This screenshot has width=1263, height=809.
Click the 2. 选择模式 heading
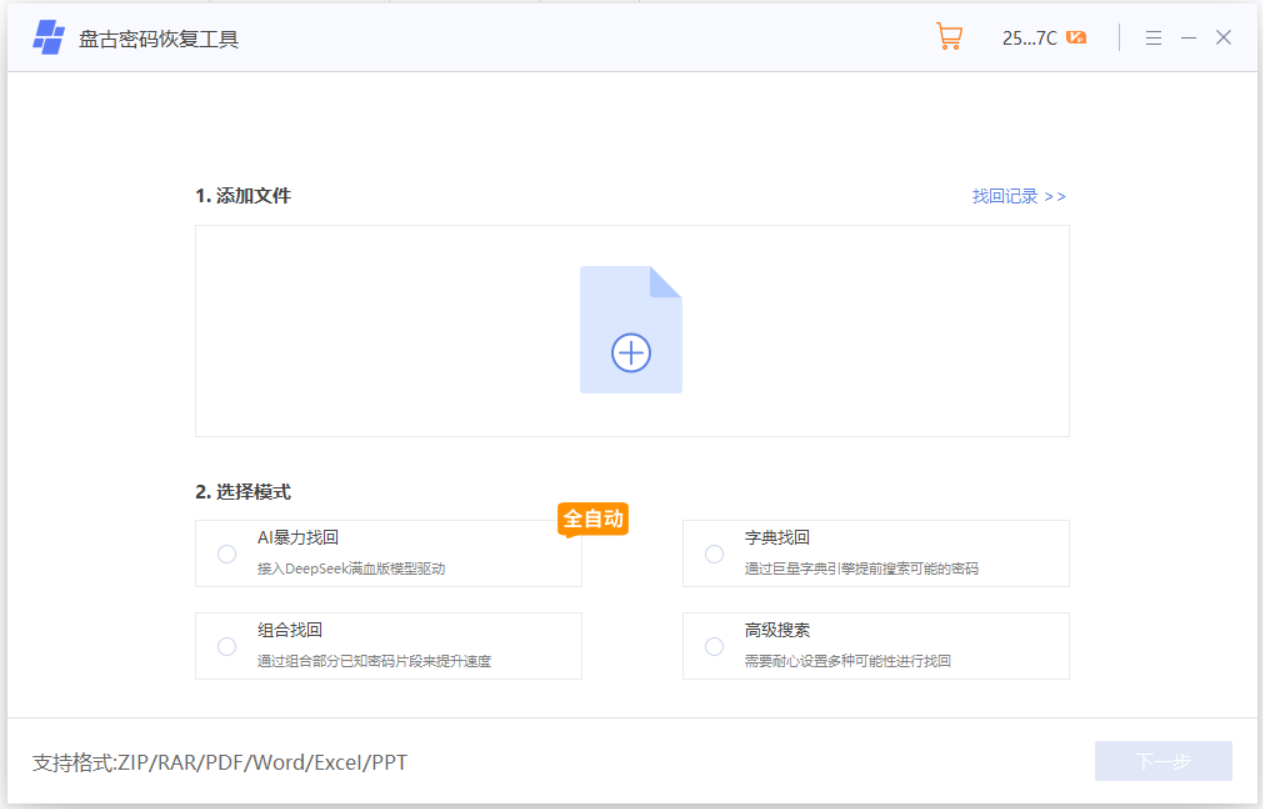(x=243, y=492)
